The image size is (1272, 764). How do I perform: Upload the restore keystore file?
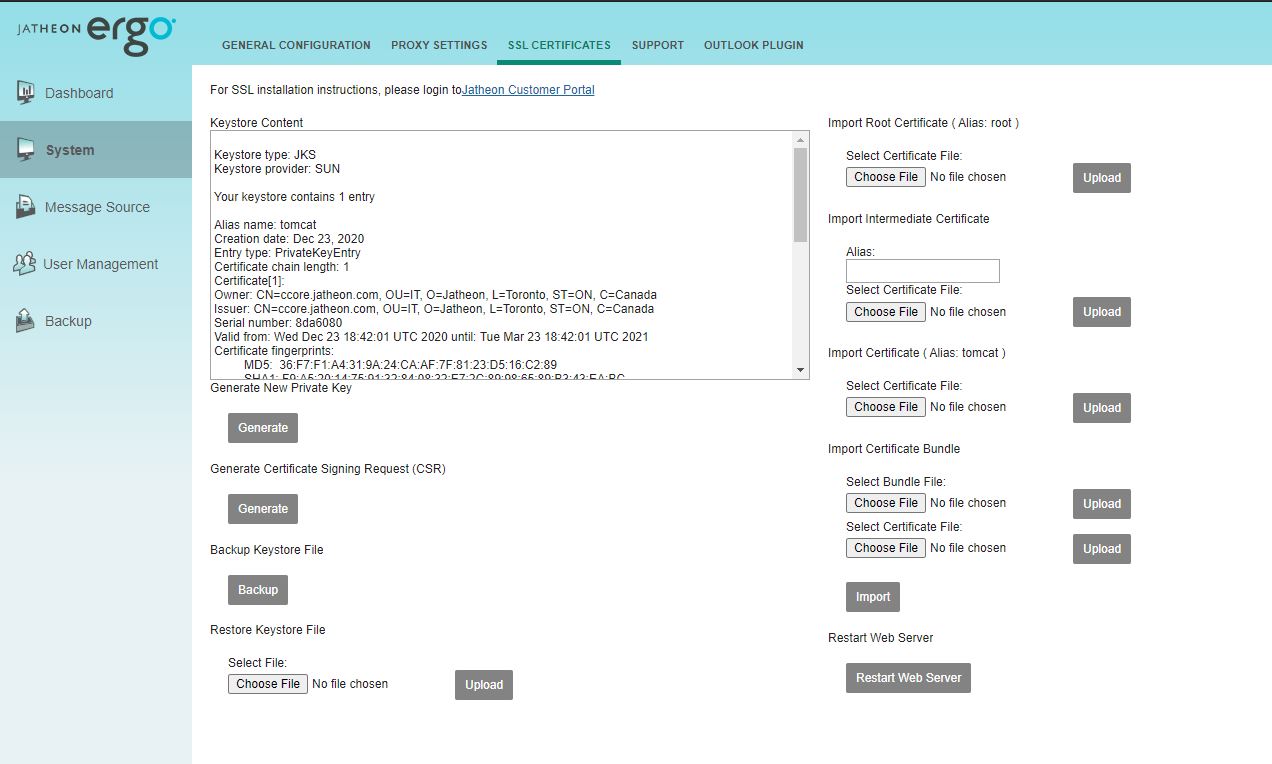click(484, 685)
